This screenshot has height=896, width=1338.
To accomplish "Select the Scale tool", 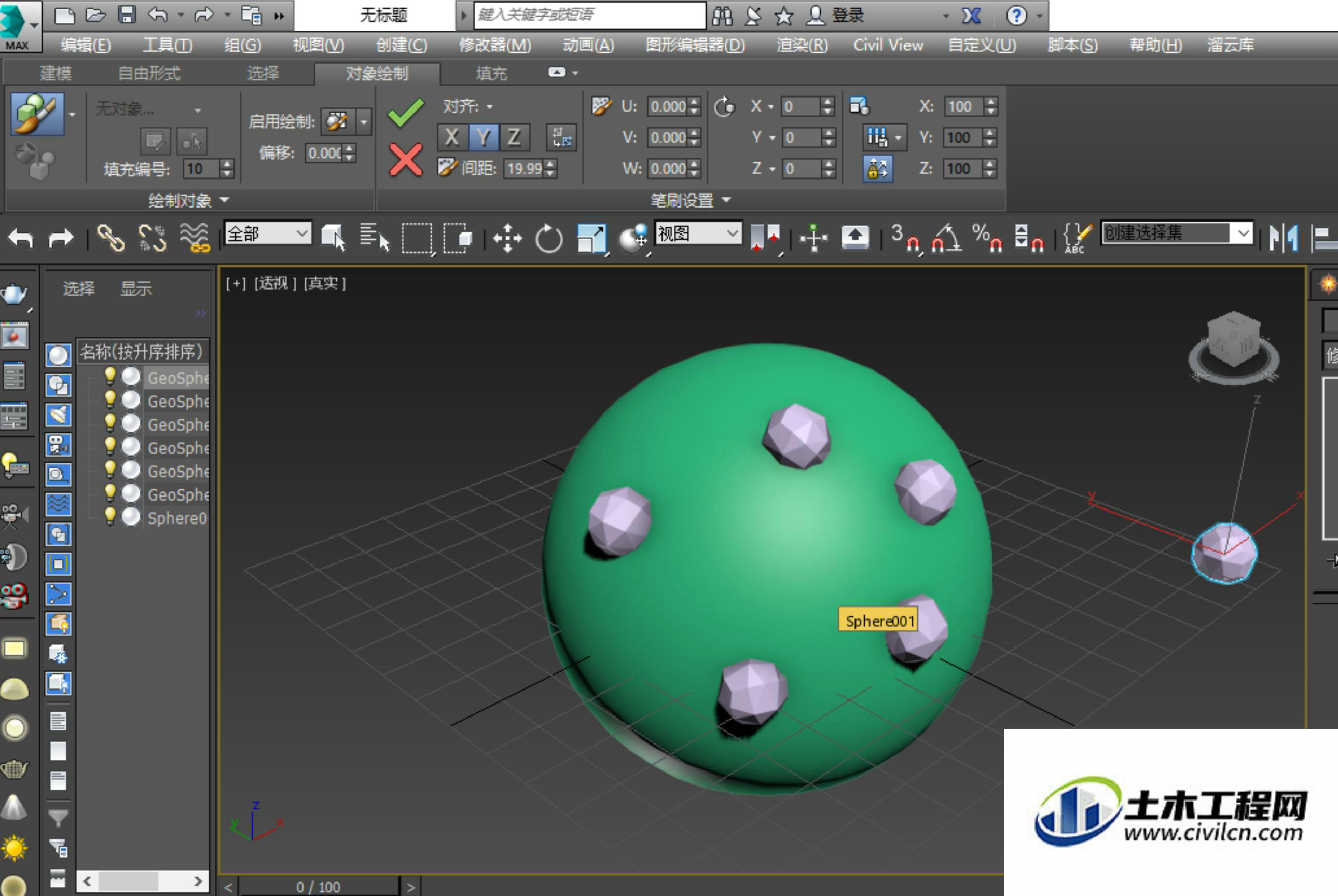I will tap(591, 238).
